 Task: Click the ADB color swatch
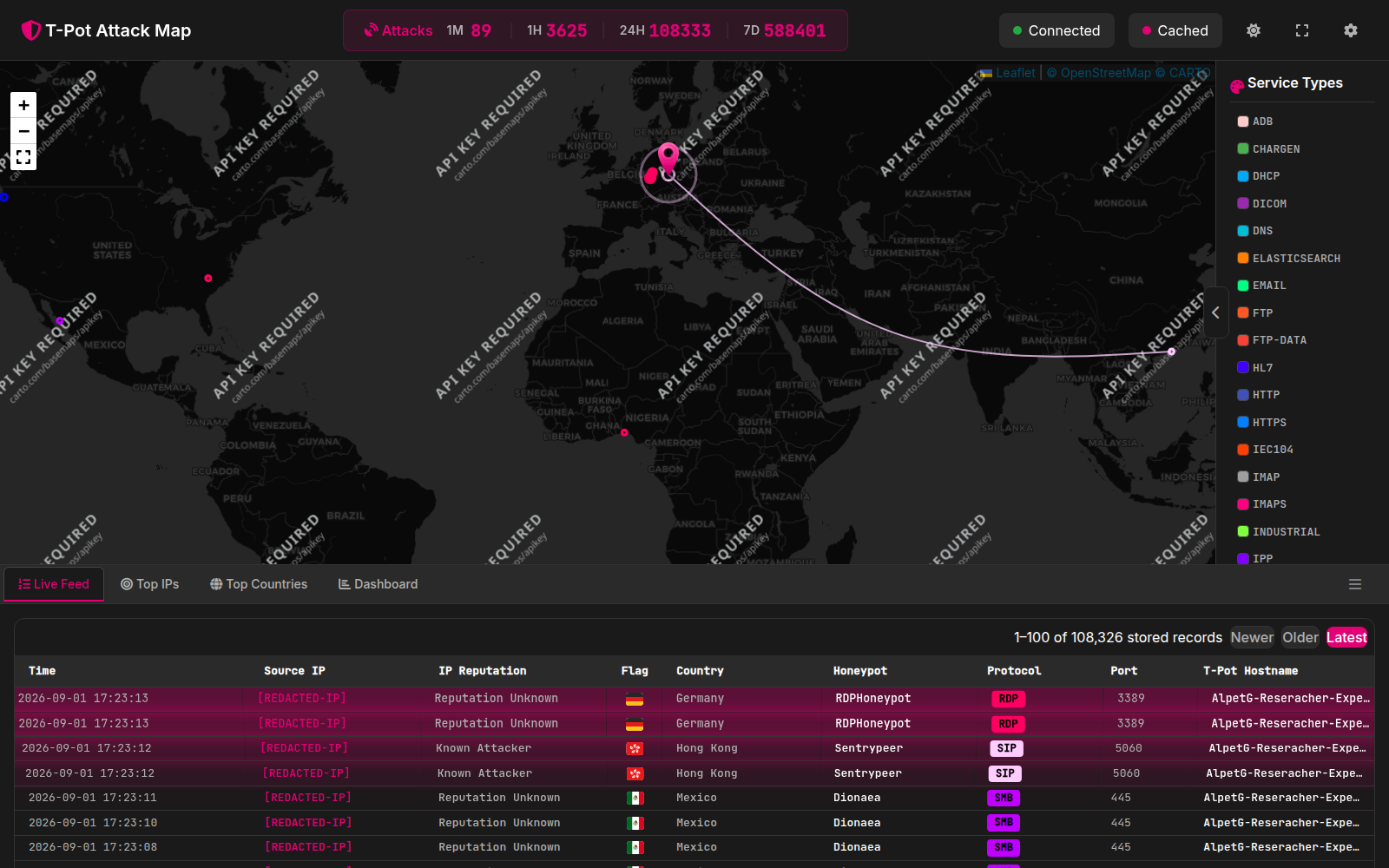click(1243, 122)
